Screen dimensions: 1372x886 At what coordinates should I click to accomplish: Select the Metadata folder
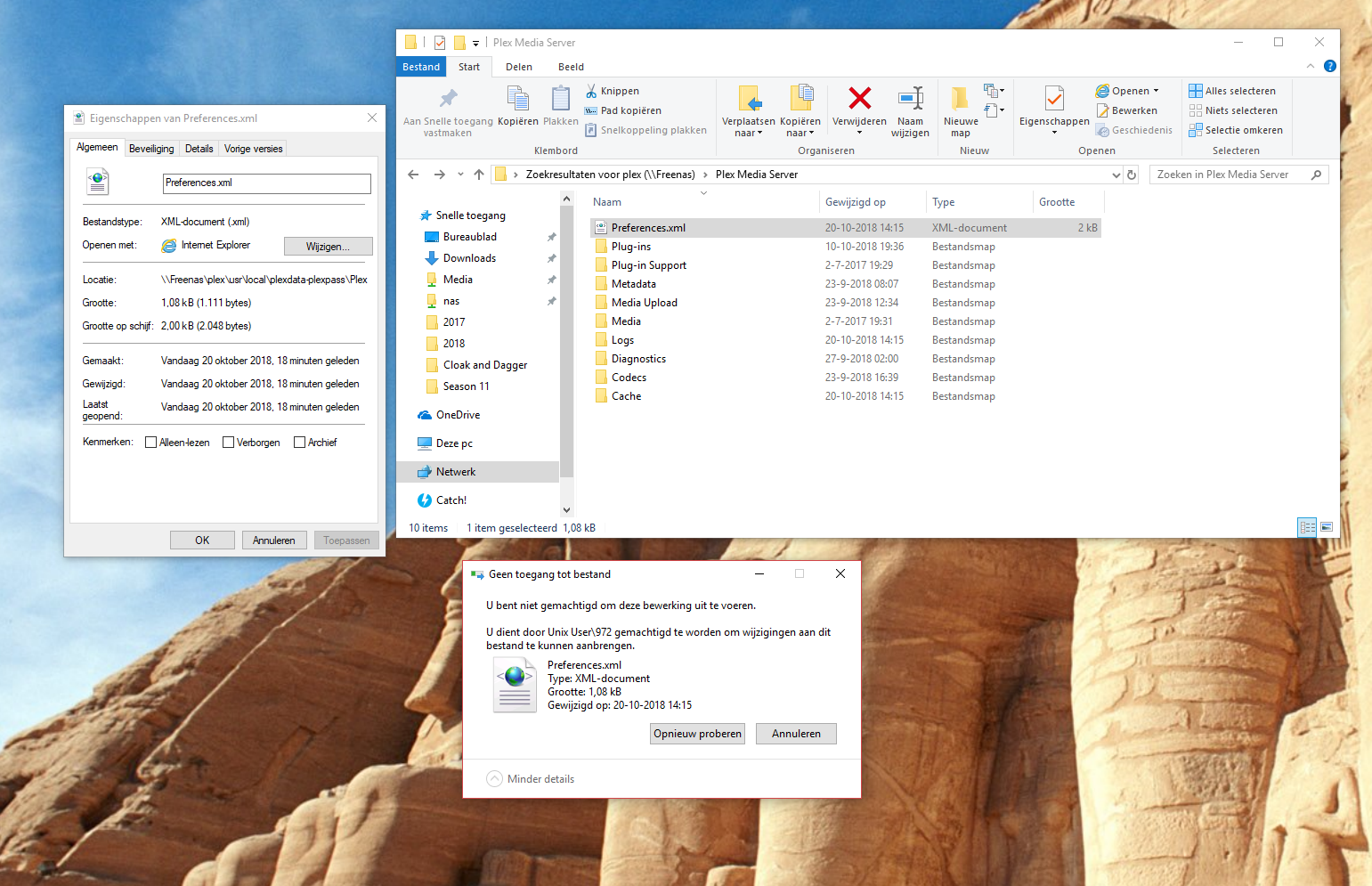pyautogui.click(x=634, y=284)
